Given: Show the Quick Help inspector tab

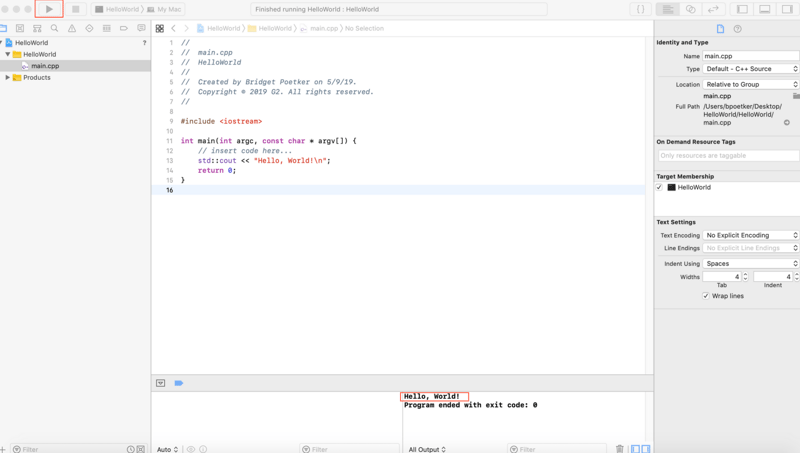Looking at the screenshot, I should pos(737,29).
